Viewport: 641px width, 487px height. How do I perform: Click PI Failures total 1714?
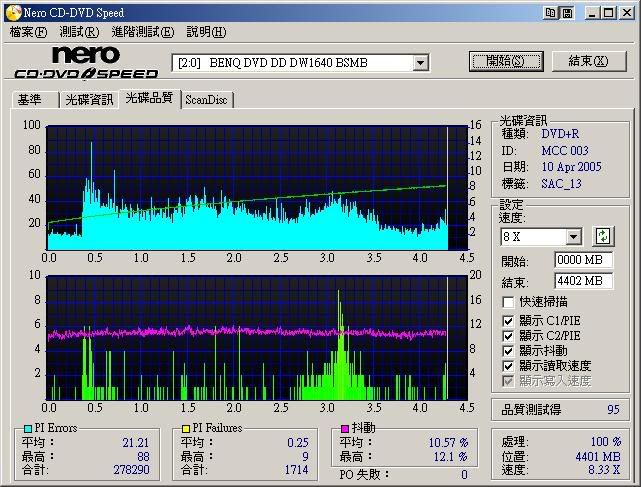click(296, 469)
